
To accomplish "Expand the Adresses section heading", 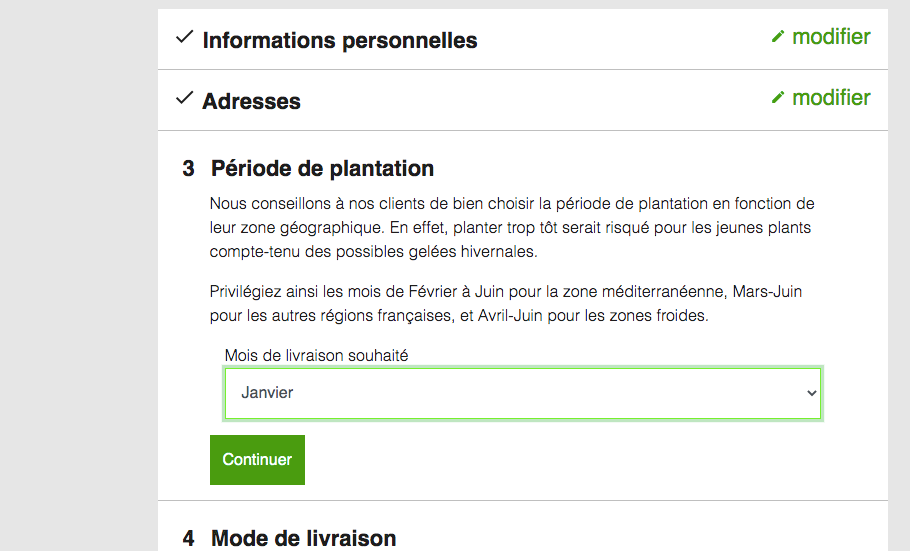I will [x=251, y=102].
